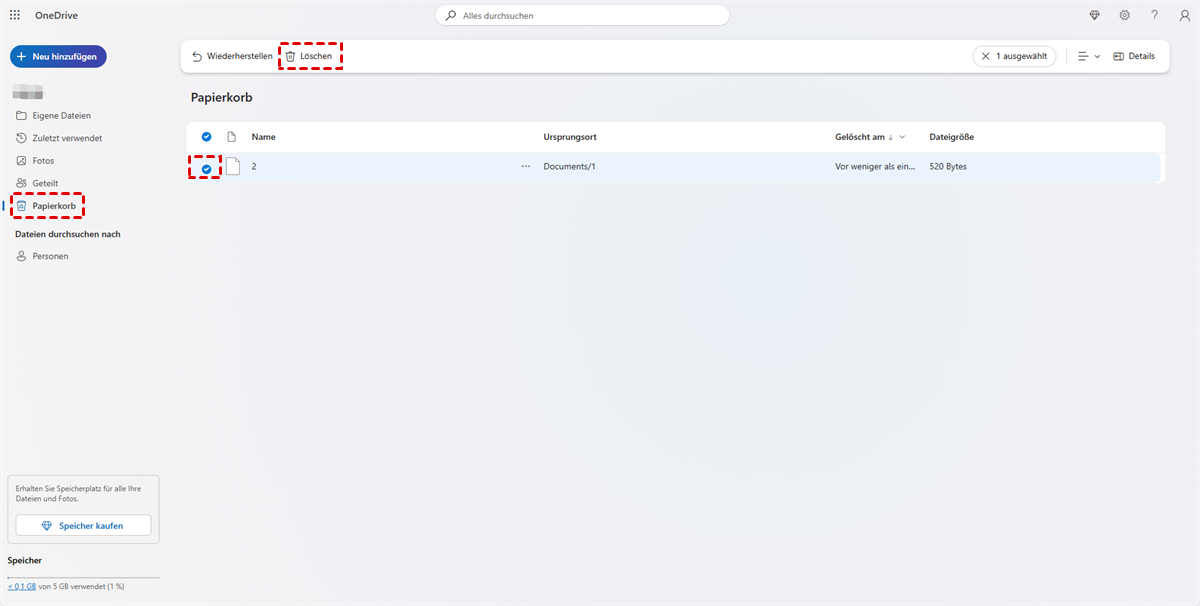Click the diamond icon on 'Speicher kaufen'
Viewport: 1200px width, 606px height.
(x=46, y=526)
